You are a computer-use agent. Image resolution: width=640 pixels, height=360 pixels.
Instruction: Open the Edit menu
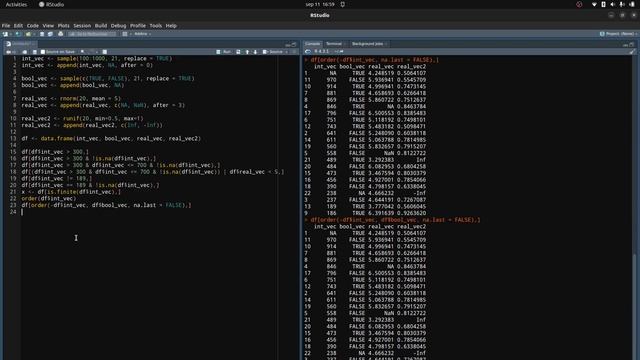[18, 25]
